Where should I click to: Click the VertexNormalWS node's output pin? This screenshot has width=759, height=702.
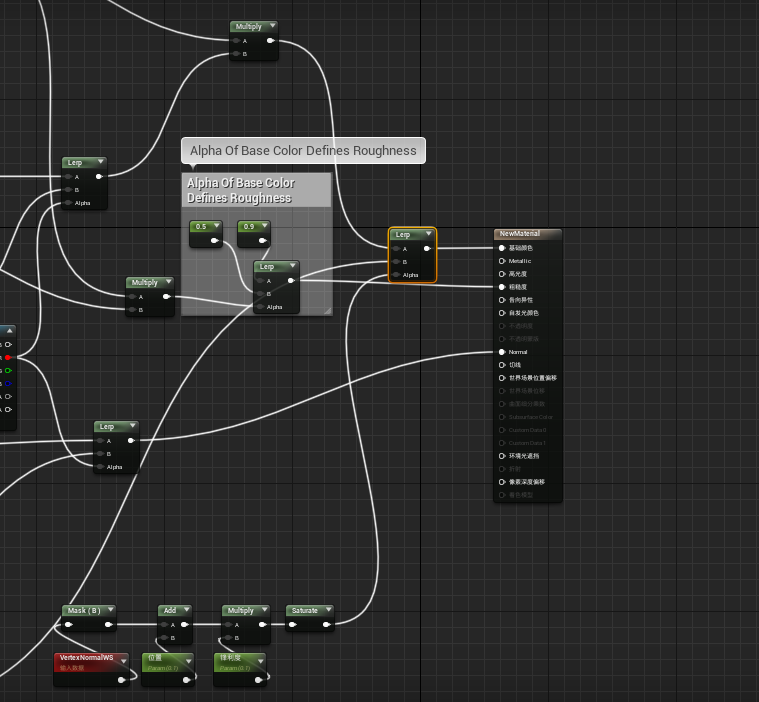121,680
